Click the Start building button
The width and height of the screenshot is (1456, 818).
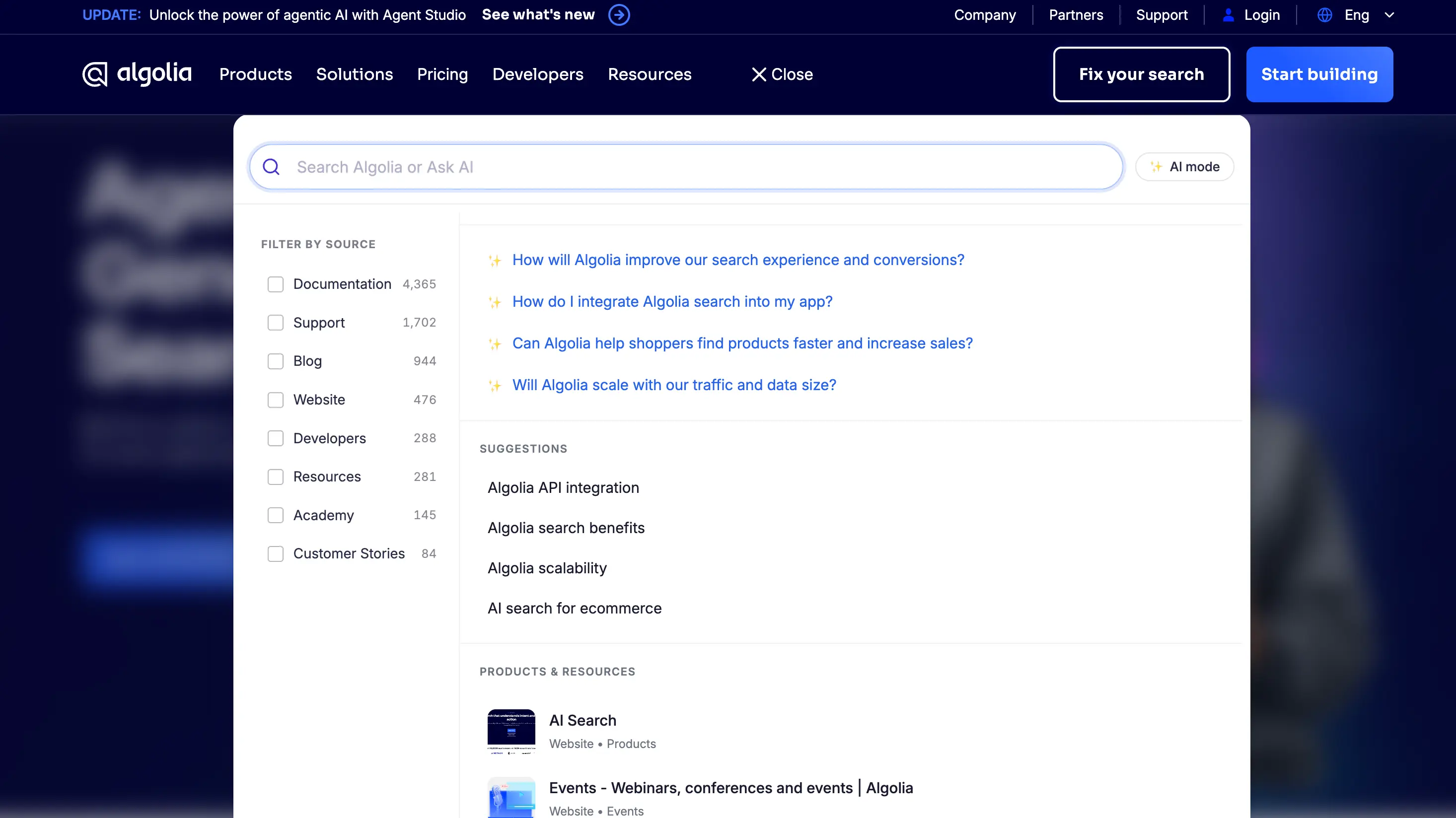(x=1319, y=74)
